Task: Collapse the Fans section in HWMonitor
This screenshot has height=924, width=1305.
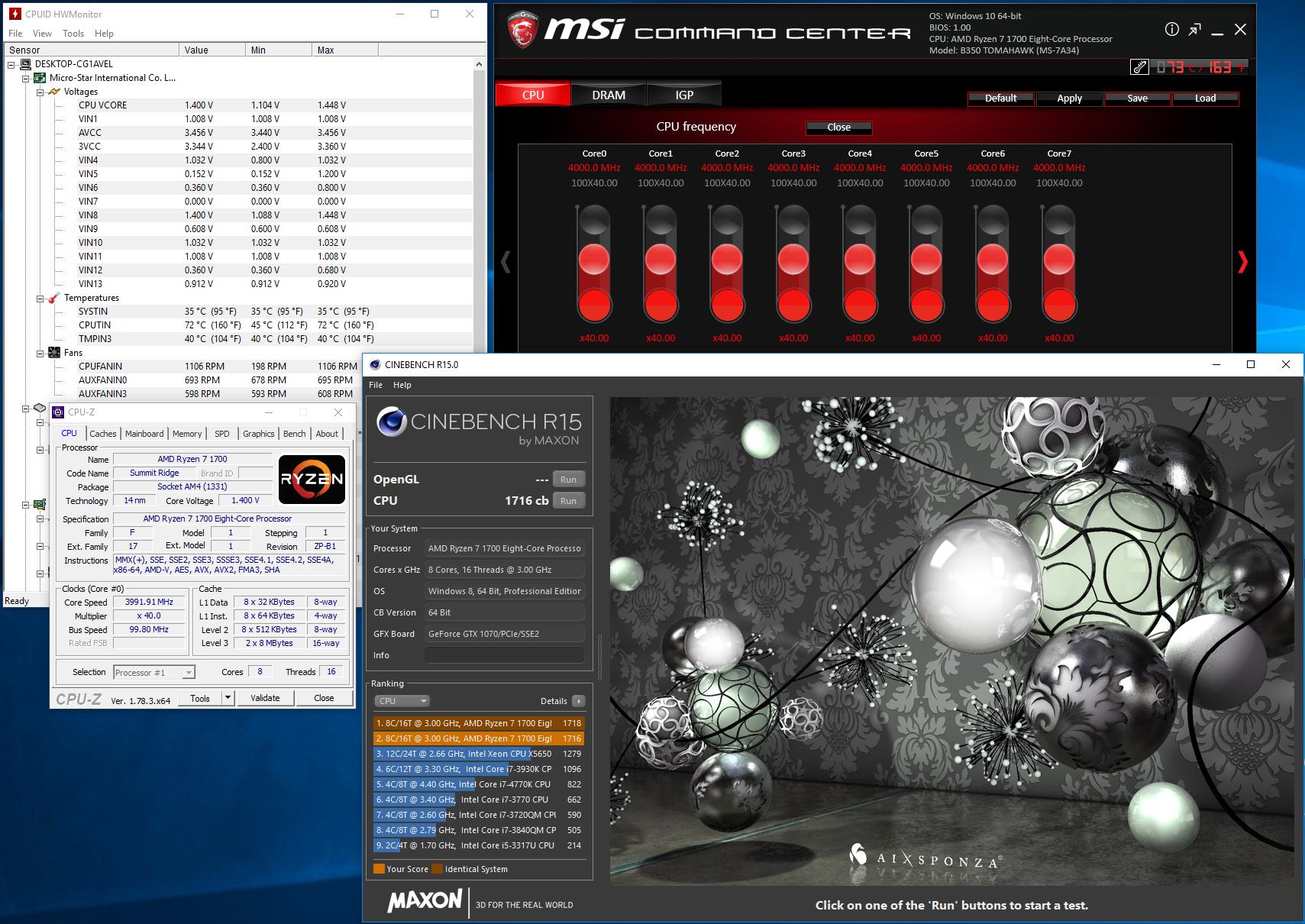Action: coord(40,353)
